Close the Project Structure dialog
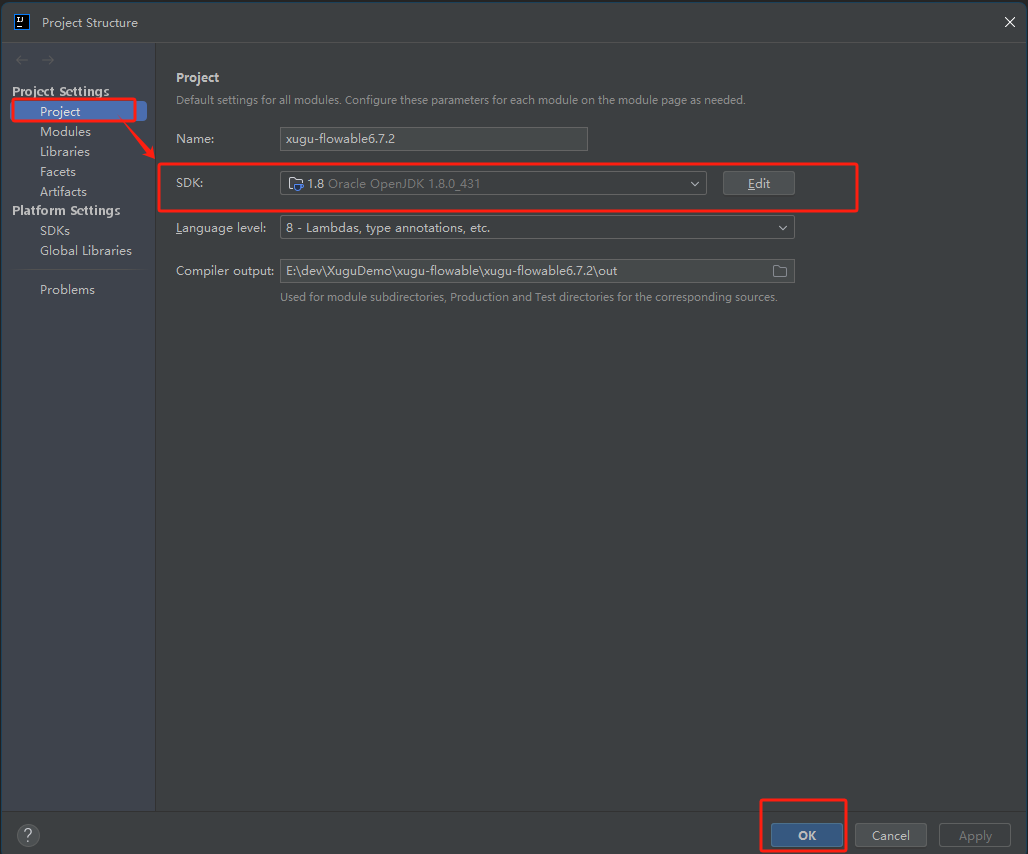 [1008, 22]
